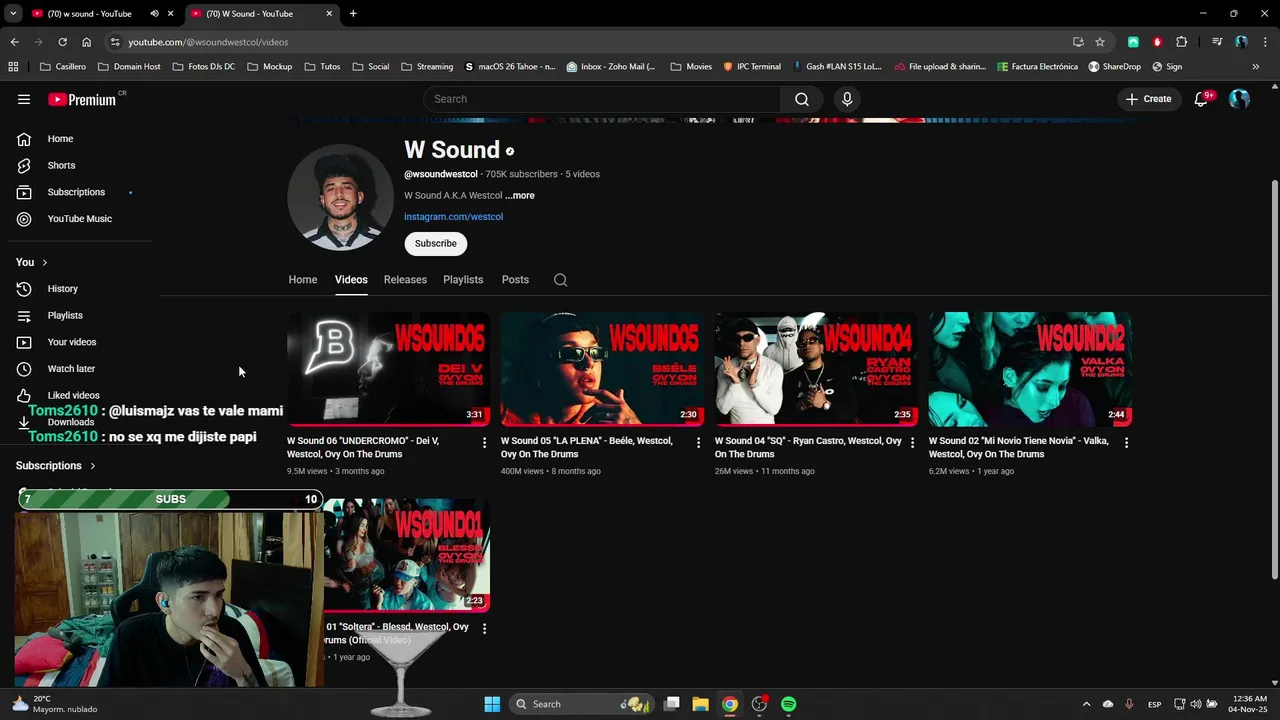The image size is (1280, 720).
Task: Go to Shorts in sidebar
Action: pos(61,165)
